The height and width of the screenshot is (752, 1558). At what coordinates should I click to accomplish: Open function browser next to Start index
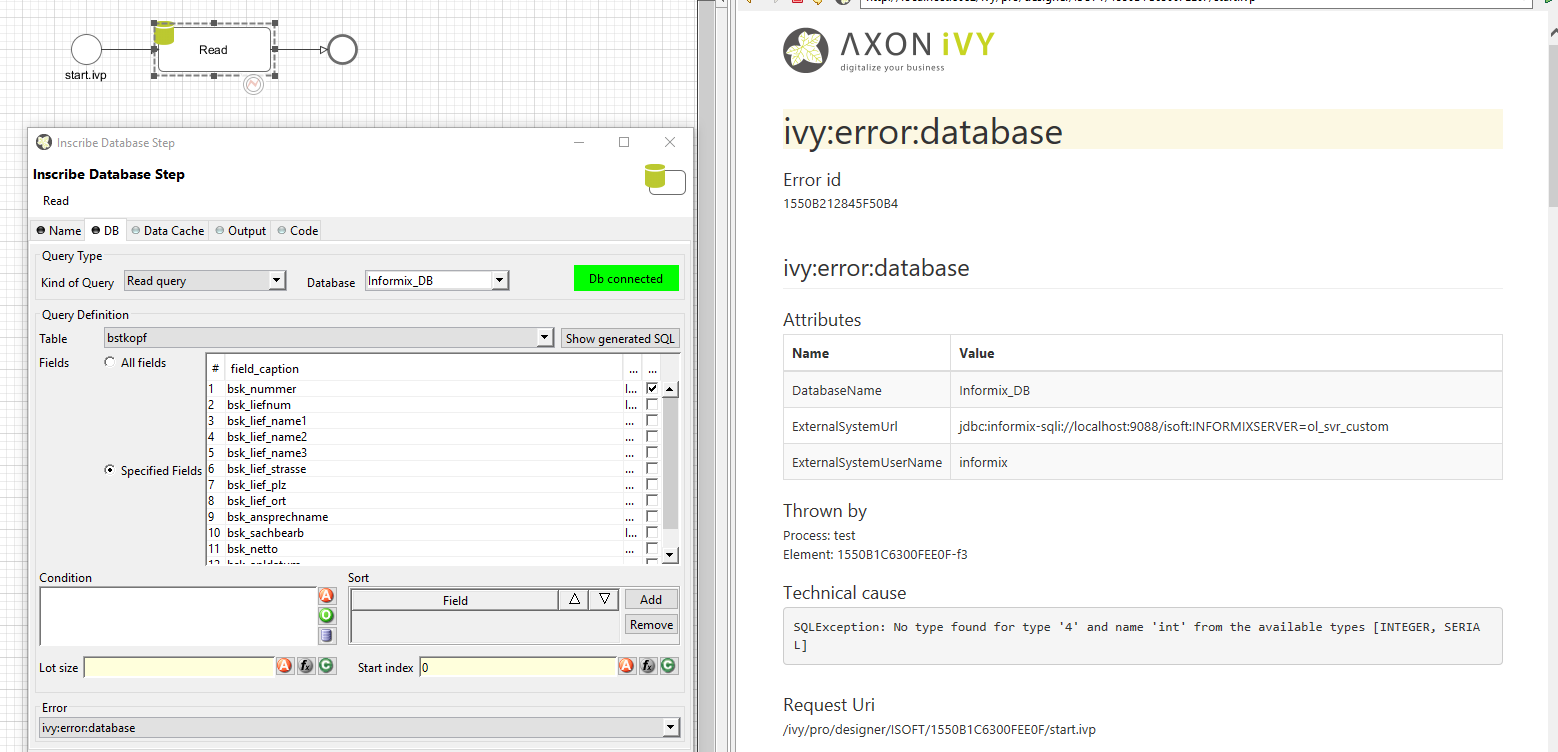pos(648,666)
